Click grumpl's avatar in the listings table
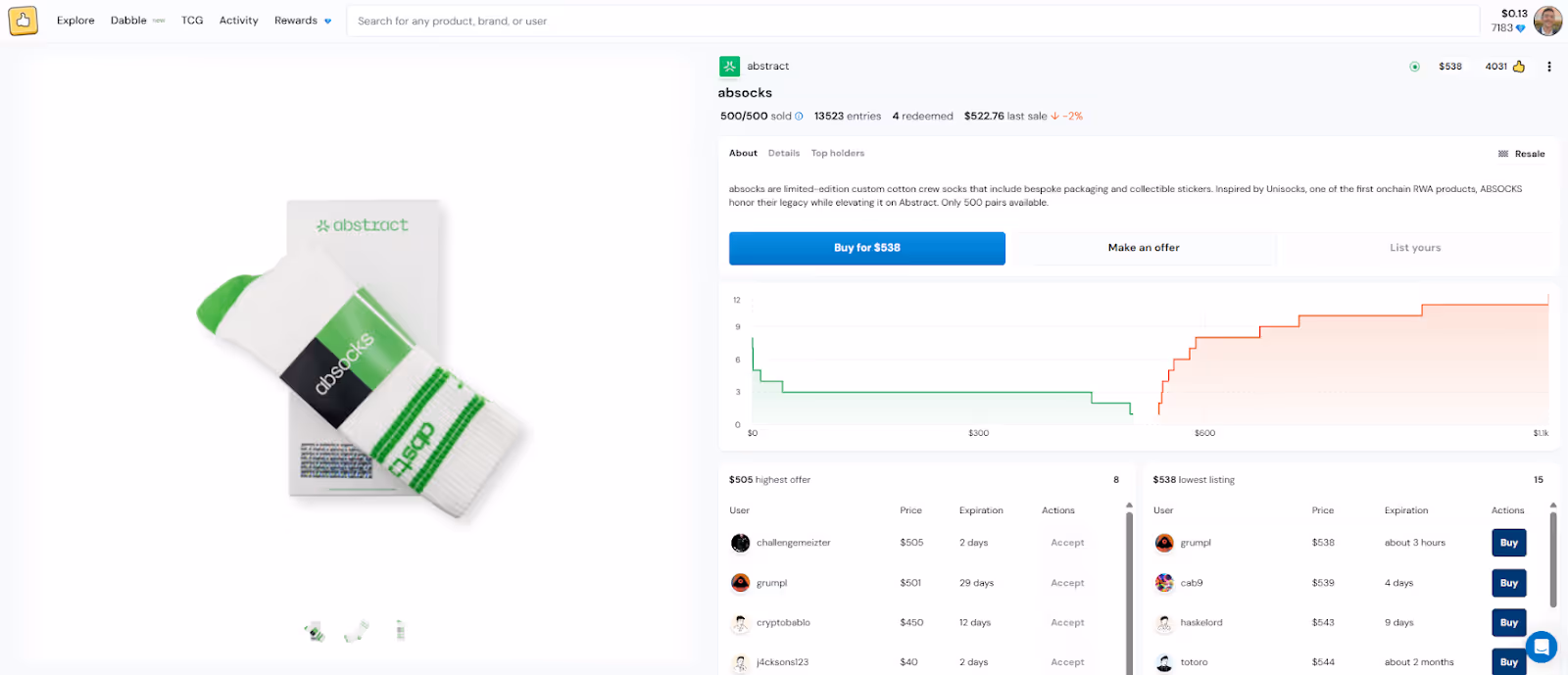Screen dimensions: 1568x675 point(1164,543)
